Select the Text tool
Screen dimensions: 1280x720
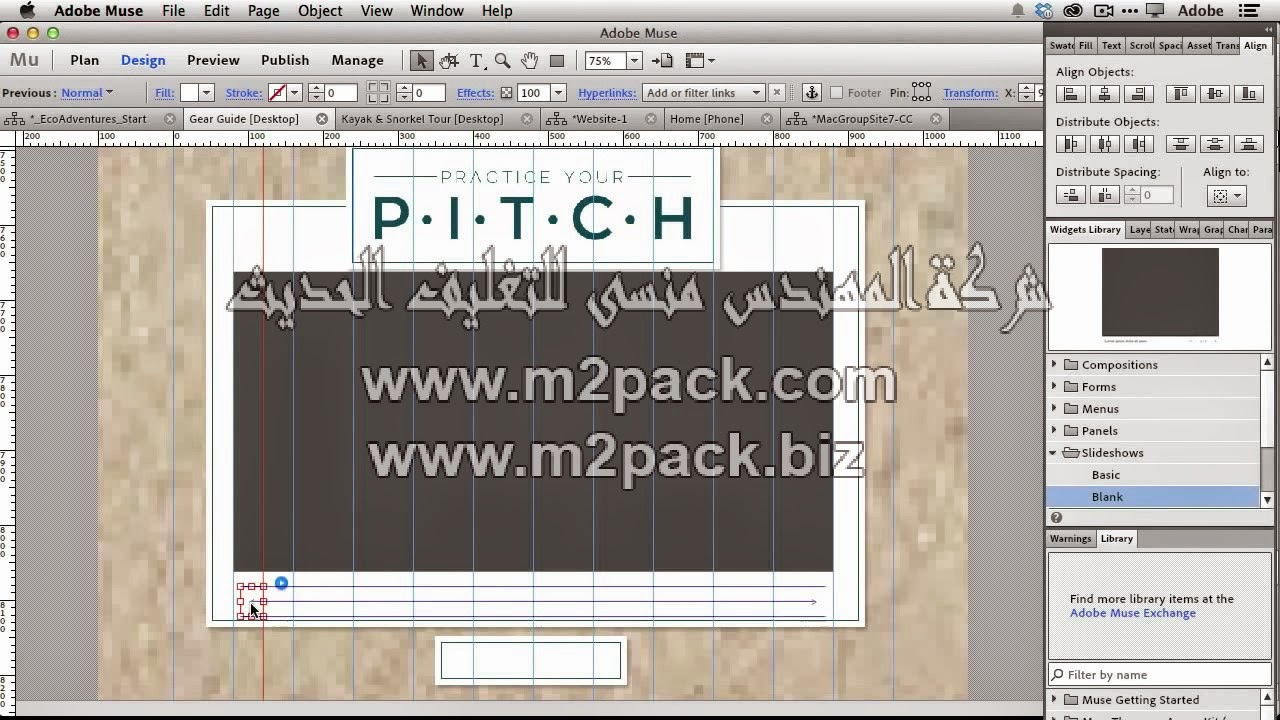pos(476,61)
